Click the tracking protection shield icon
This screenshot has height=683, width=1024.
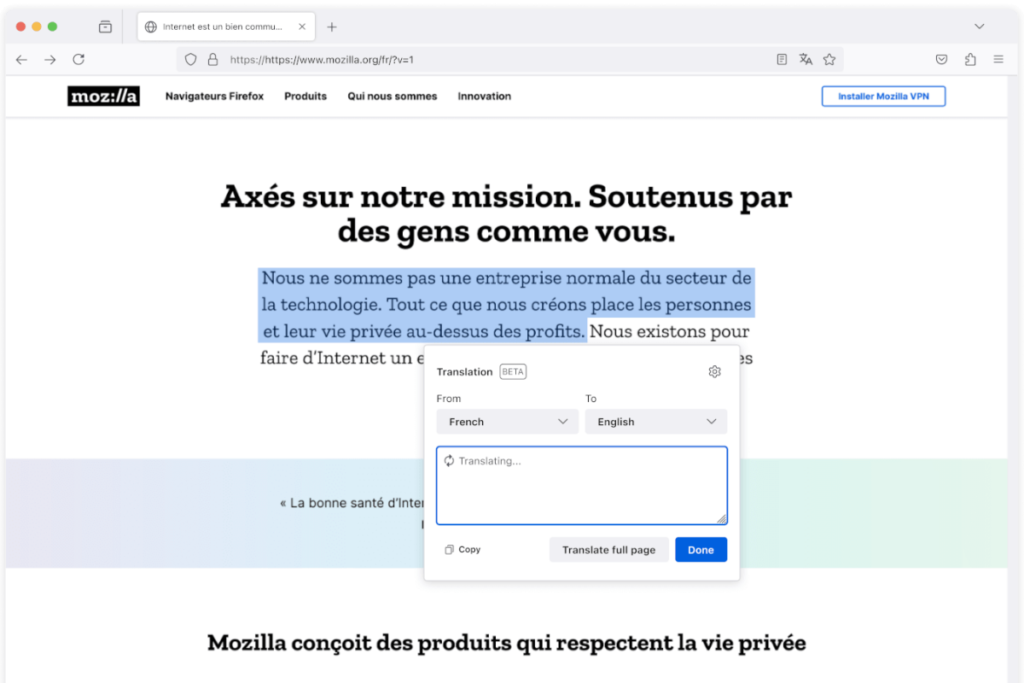pos(190,59)
